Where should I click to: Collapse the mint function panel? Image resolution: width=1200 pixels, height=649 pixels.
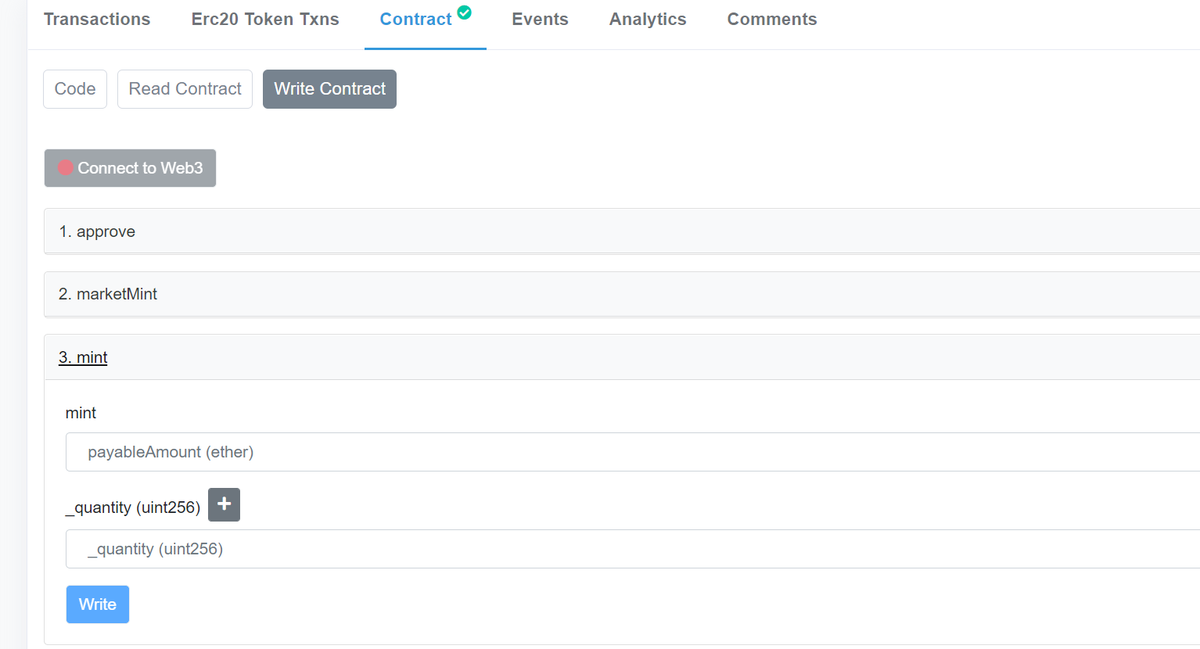83,356
